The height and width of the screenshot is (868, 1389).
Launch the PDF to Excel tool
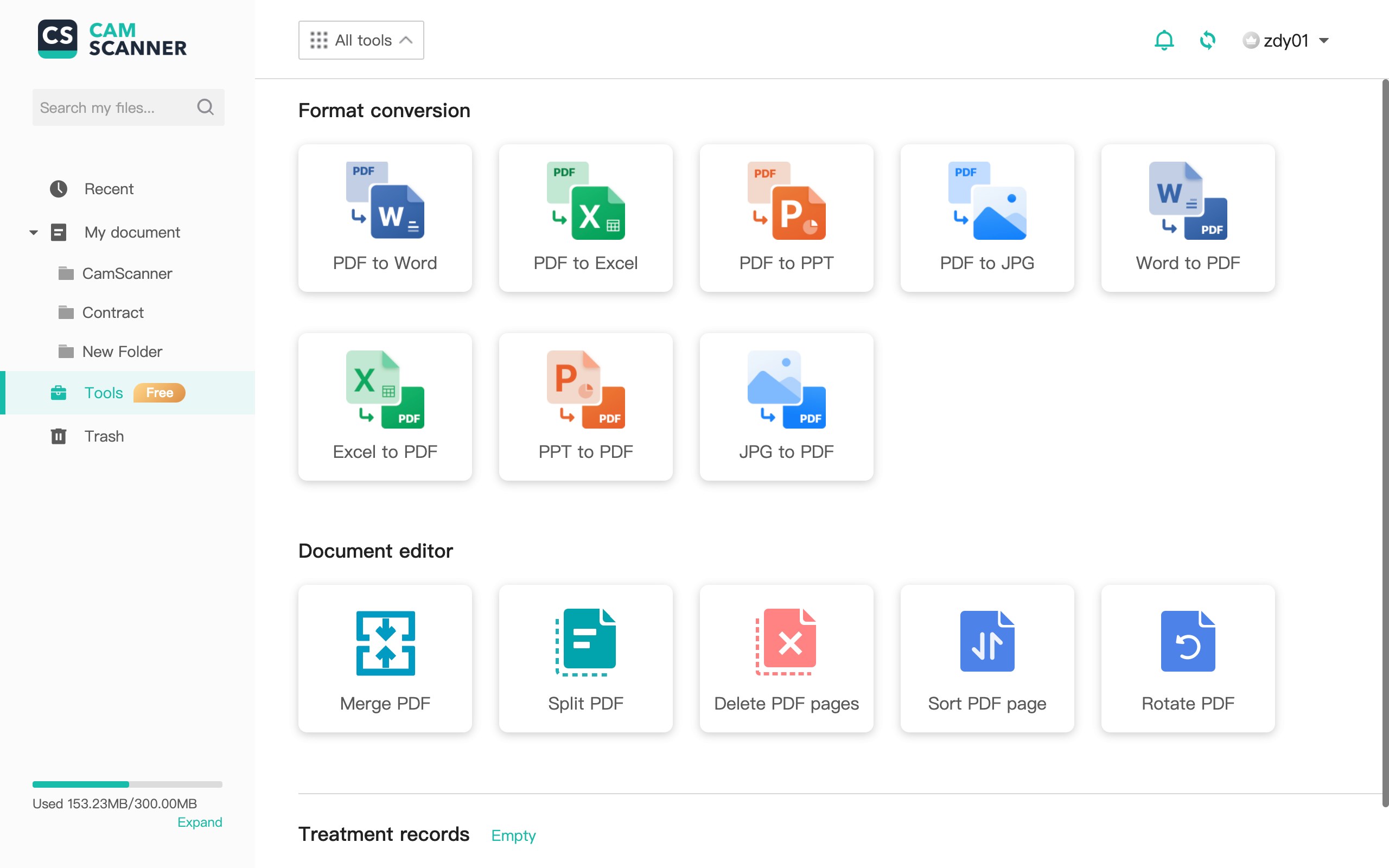(x=585, y=218)
